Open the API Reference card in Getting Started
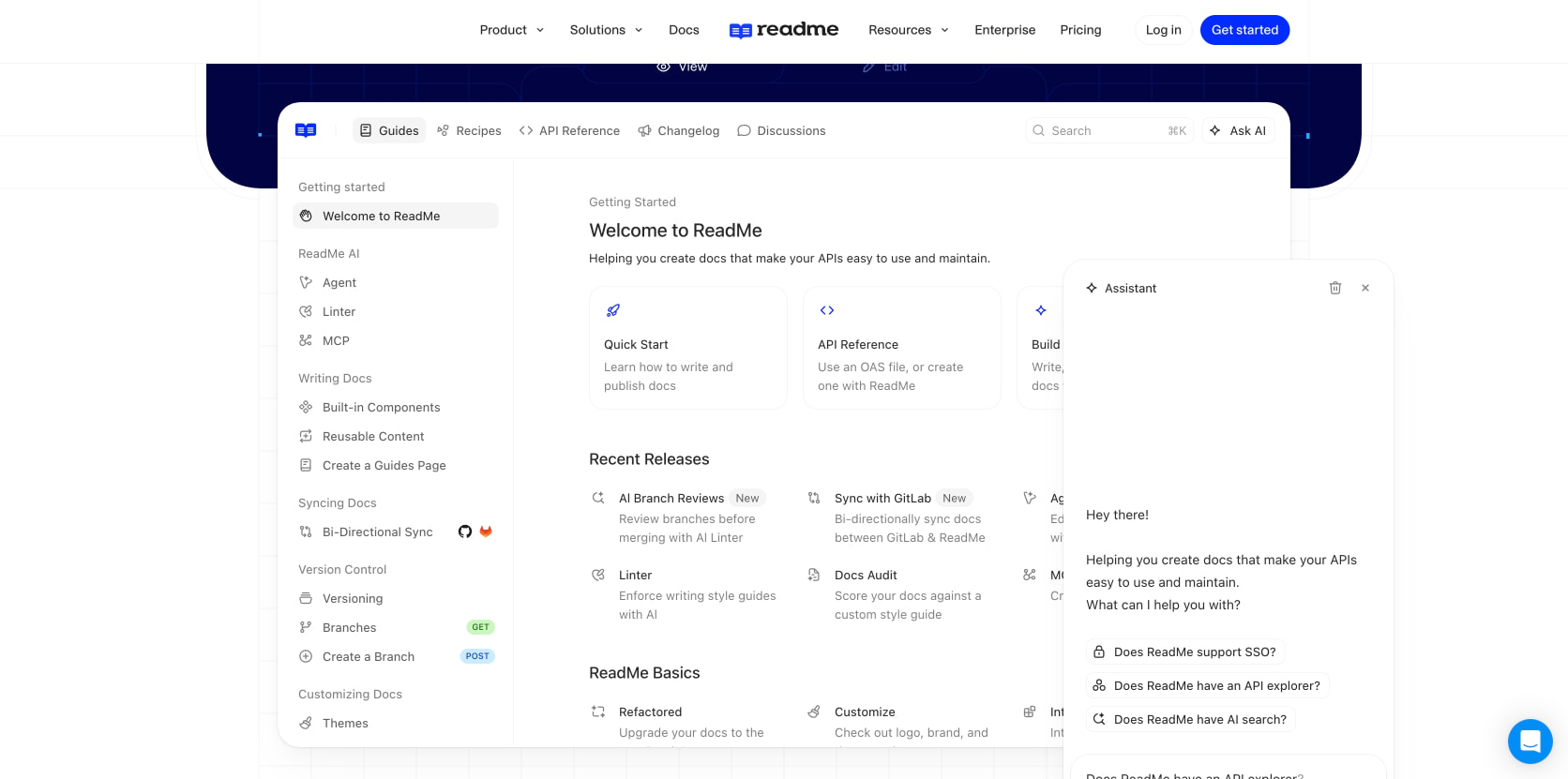 click(x=902, y=348)
